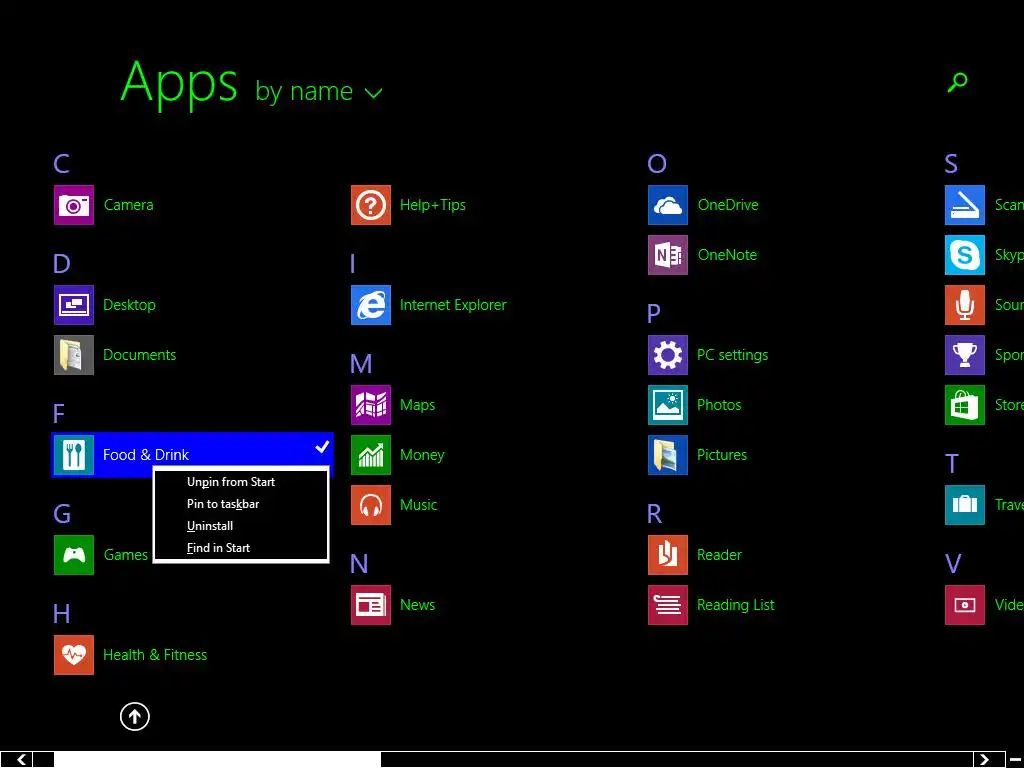
Task: Open the Pictures folder icon
Action: coord(668,455)
